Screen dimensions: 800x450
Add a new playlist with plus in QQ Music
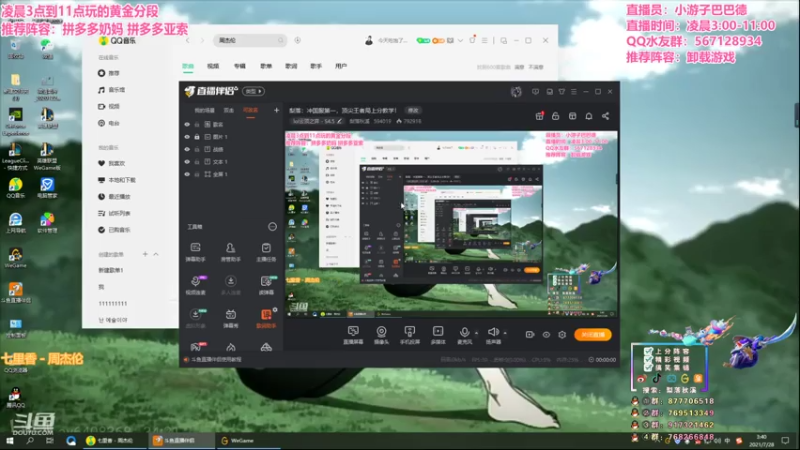(x=145, y=254)
